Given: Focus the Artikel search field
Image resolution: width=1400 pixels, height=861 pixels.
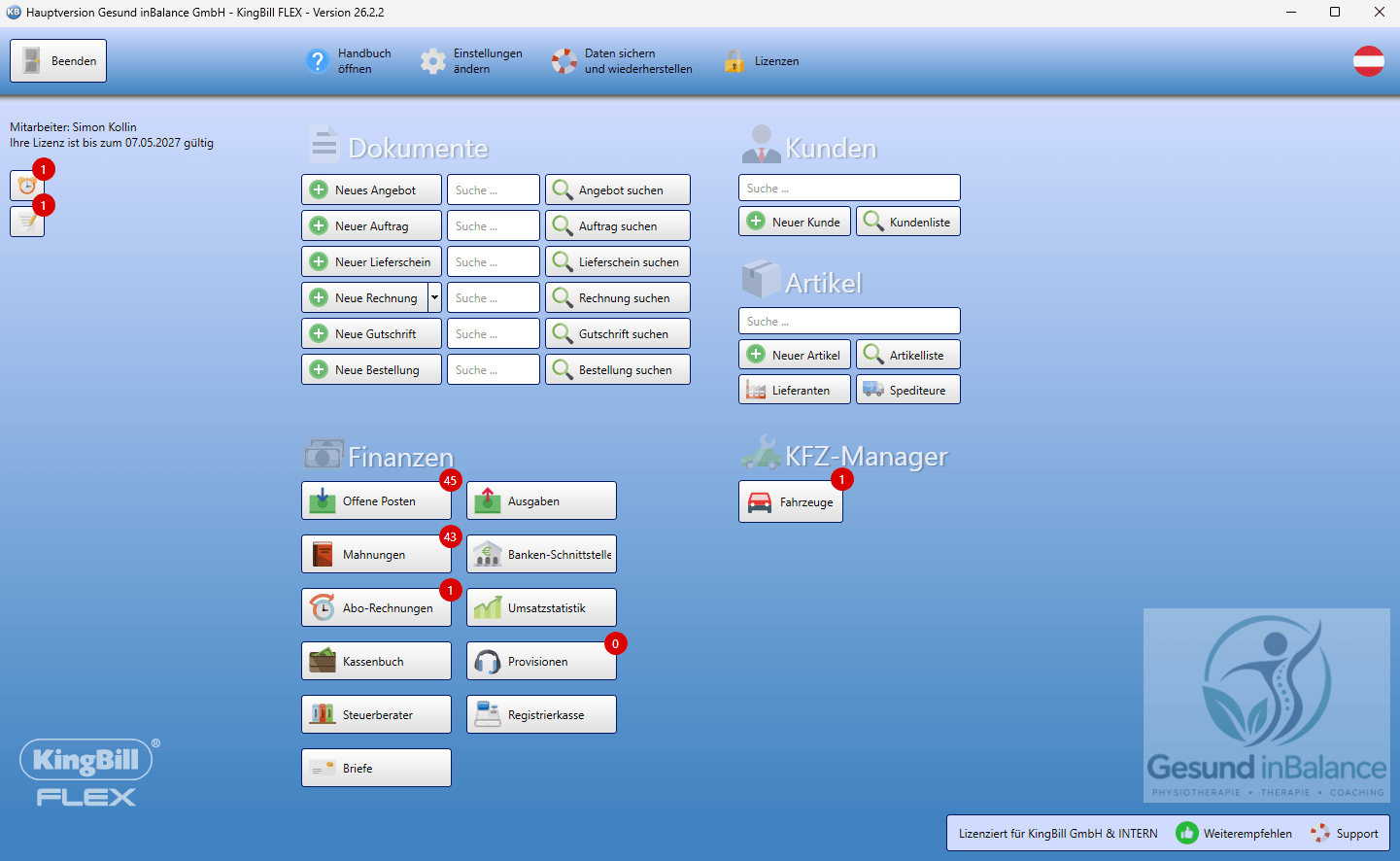Looking at the screenshot, I should [x=849, y=321].
